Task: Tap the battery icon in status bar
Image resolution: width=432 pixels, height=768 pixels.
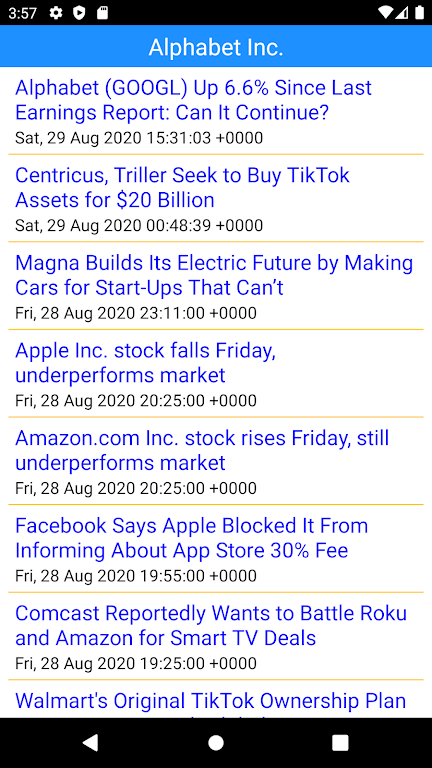Action: coord(419,13)
